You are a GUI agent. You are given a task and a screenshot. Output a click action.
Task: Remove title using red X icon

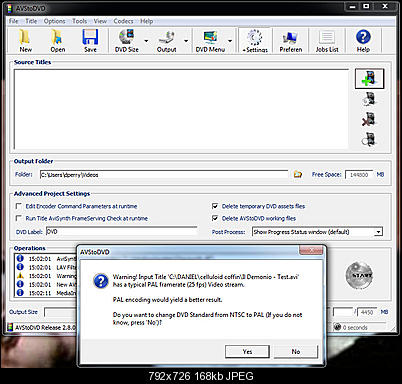click(369, 119)
